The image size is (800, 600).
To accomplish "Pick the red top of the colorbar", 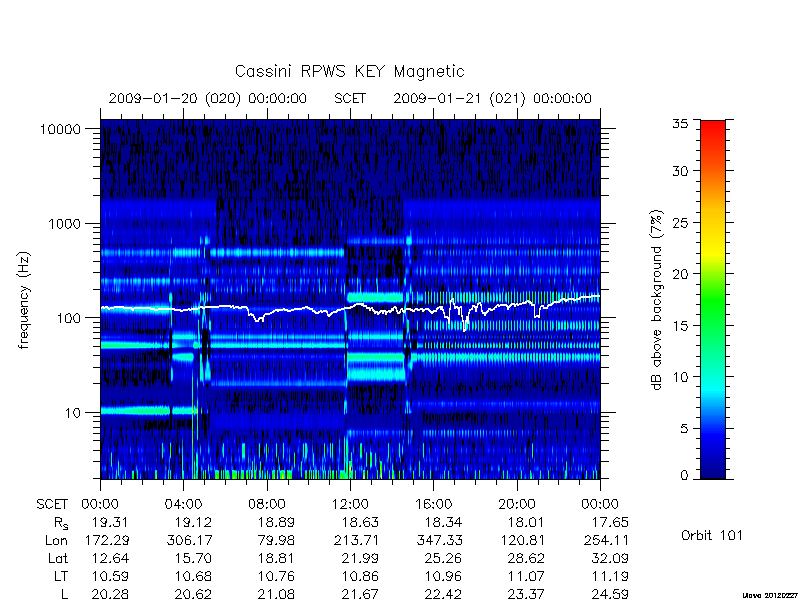I will (713, 128).
